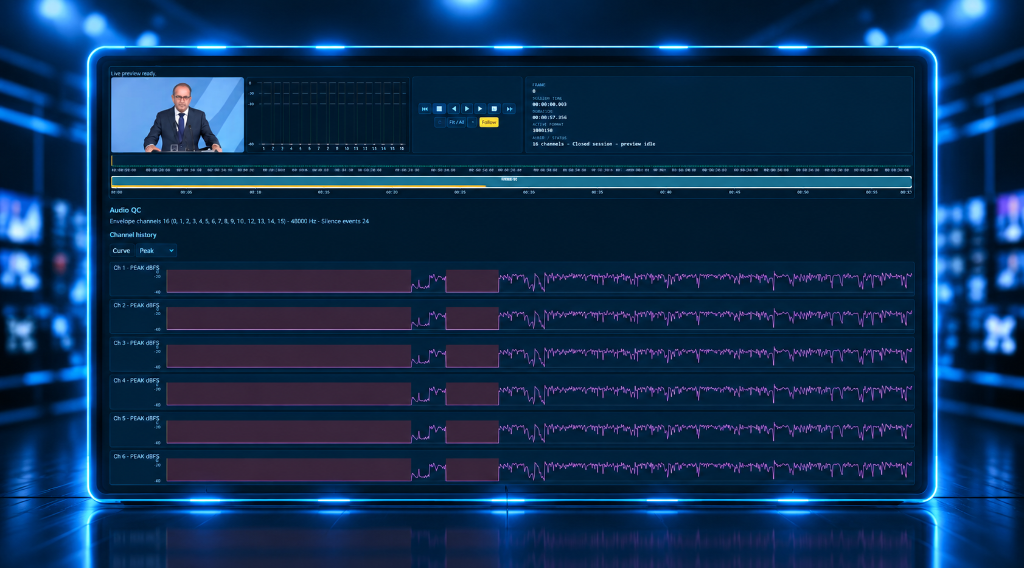Click the 'Live preview ready.' status text
The width and height of the screenshot is (1024, 568).
coord(133,73)
